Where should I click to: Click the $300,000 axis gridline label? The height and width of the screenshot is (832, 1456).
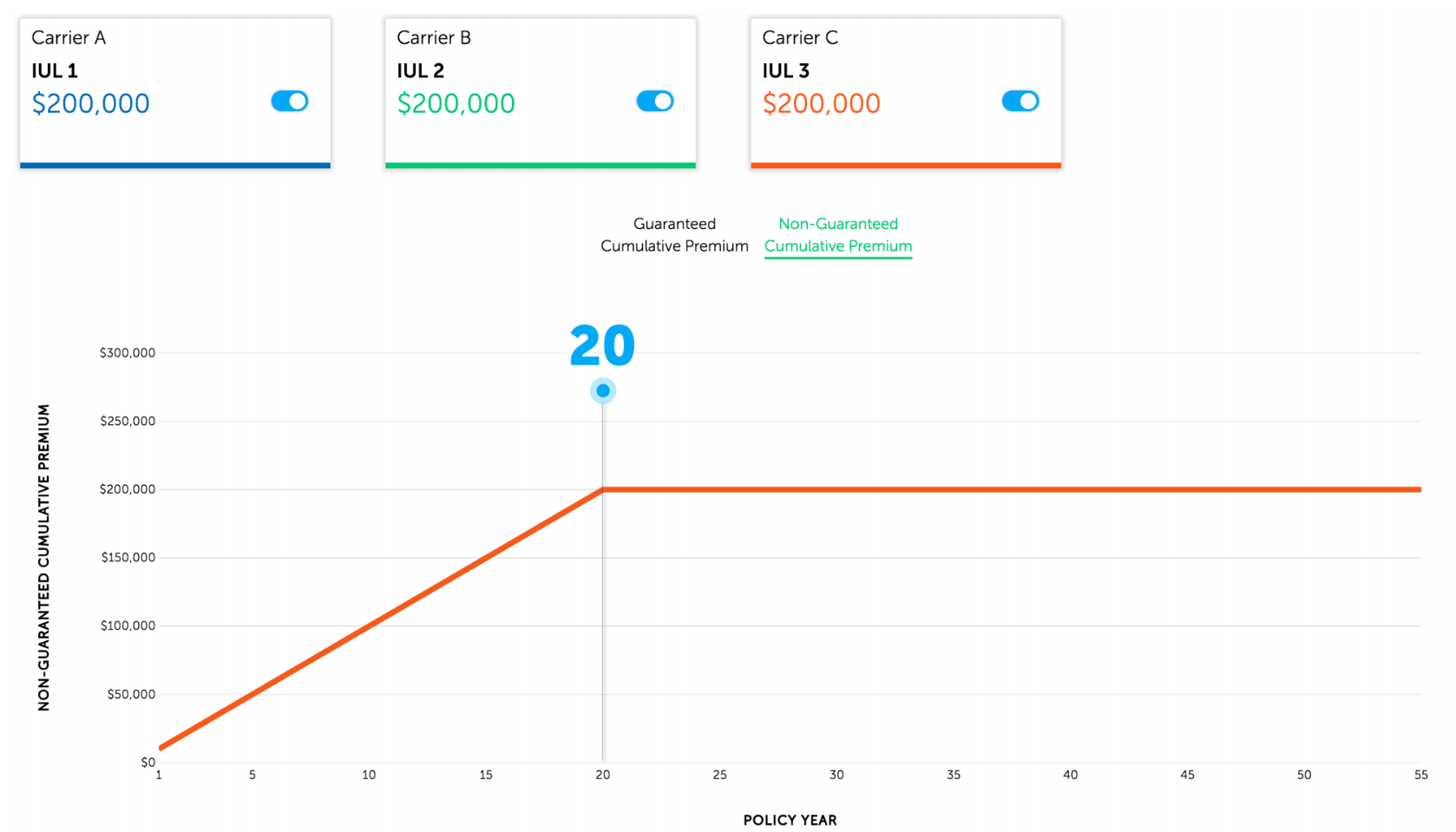[127, 352]
